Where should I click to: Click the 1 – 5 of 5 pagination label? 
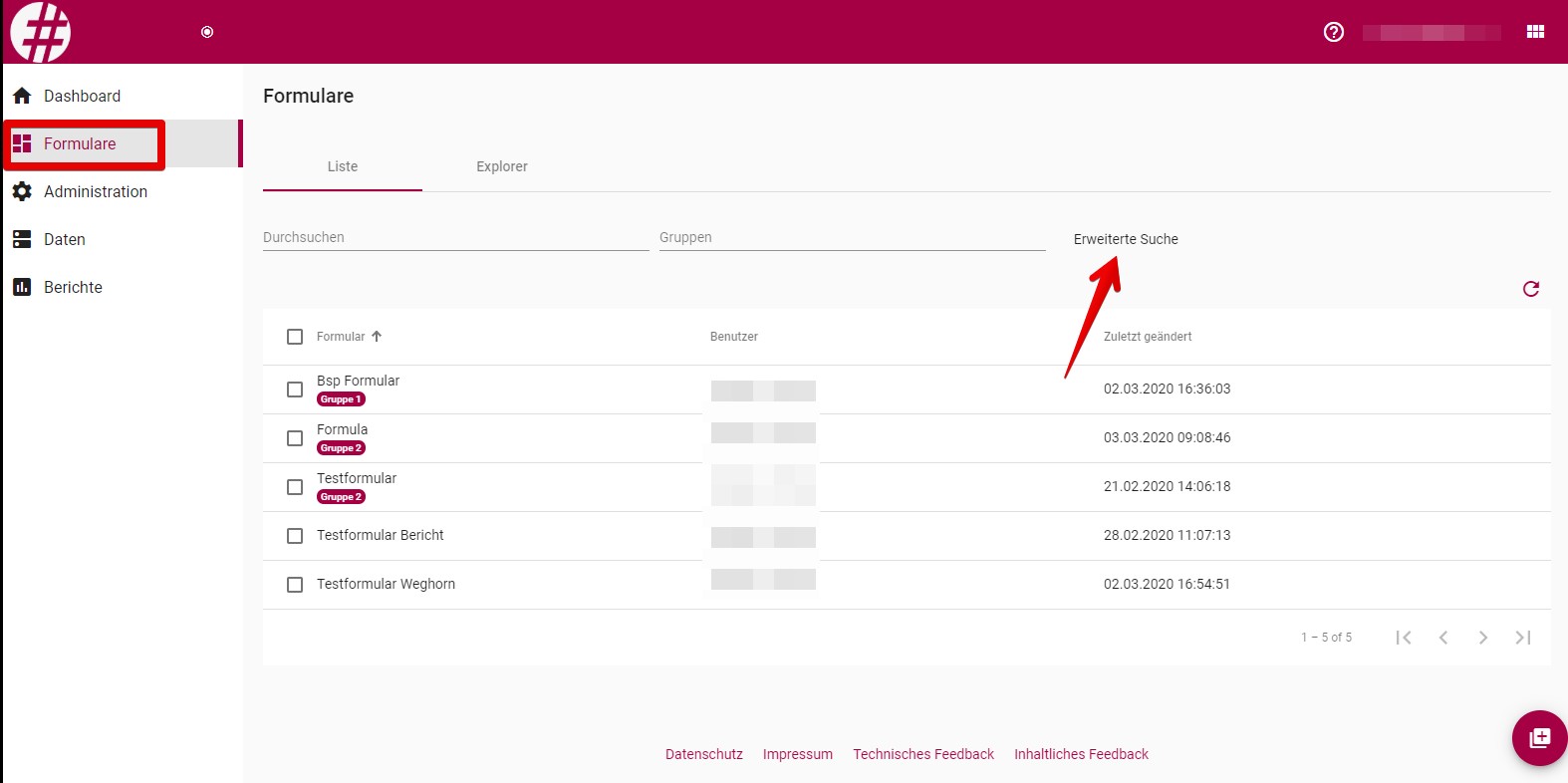coord(1326,638)
